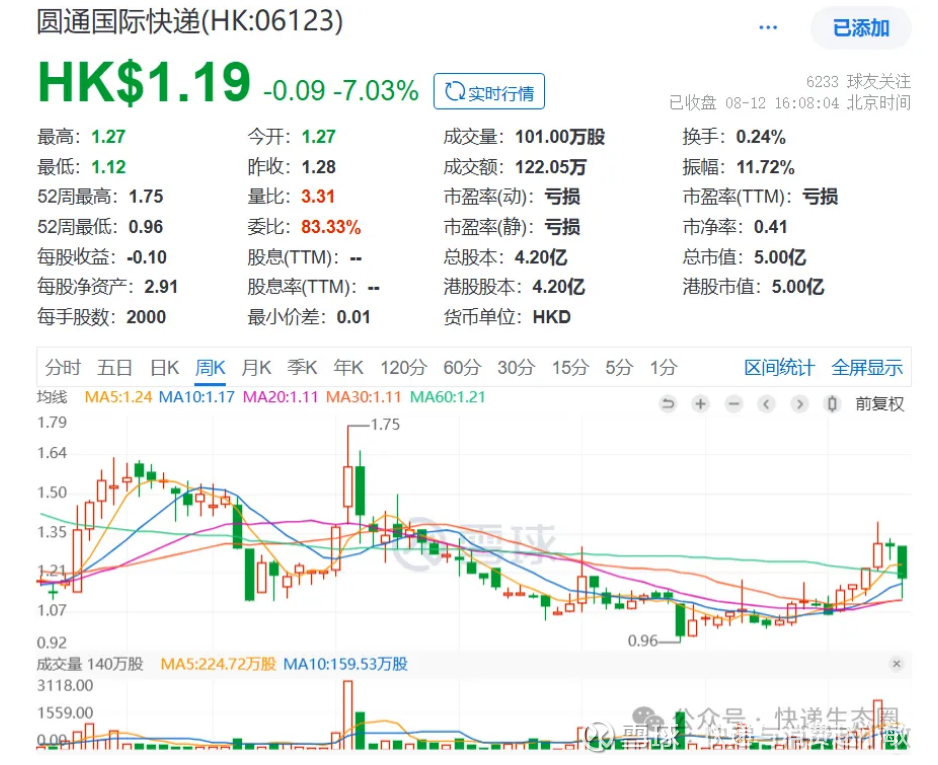Image resolution: width=938 pixels, height=765 pixels.
Task: Click the tallest red volume bar
Action: [x=348, y=715]
